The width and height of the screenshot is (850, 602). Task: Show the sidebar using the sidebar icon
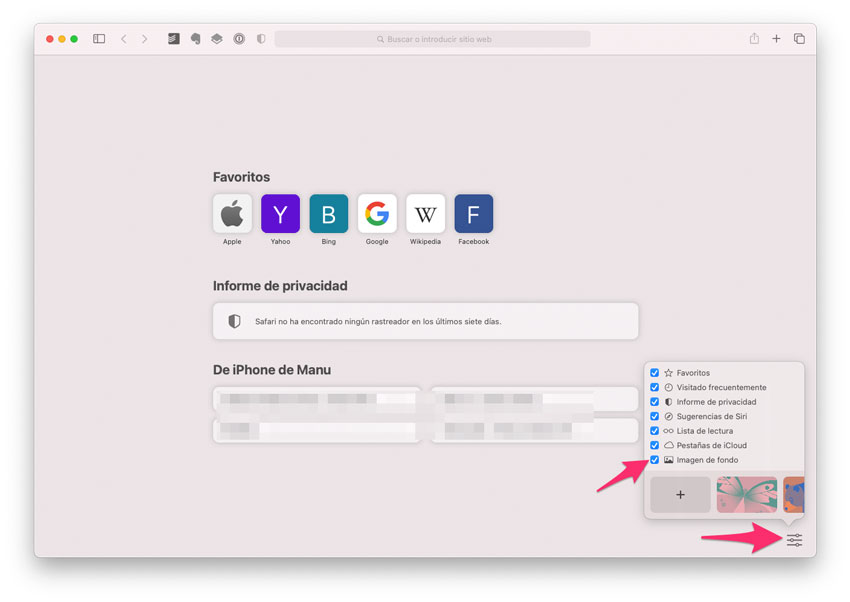tap(98, 39)
